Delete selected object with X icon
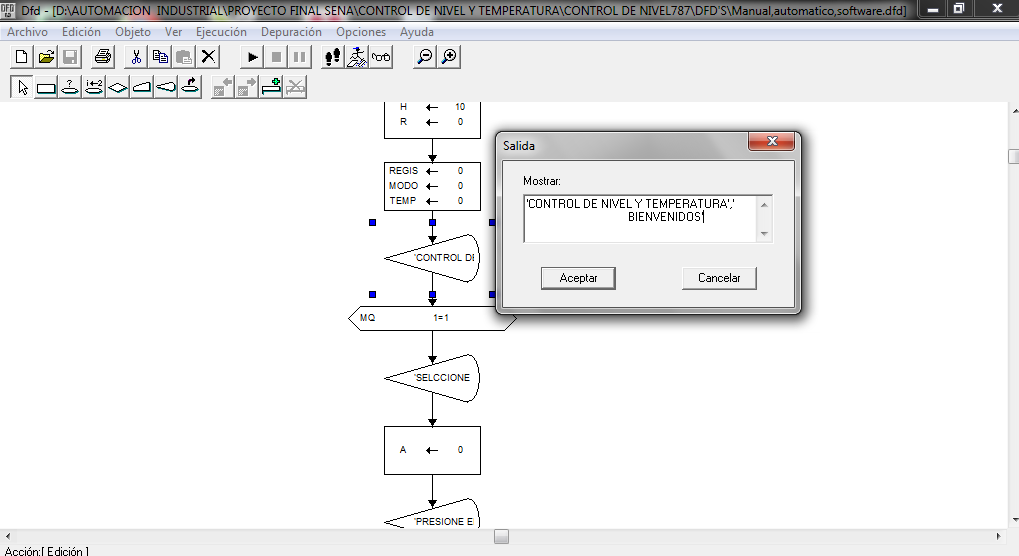1019x556 pixels. click(x=208, y=57)
